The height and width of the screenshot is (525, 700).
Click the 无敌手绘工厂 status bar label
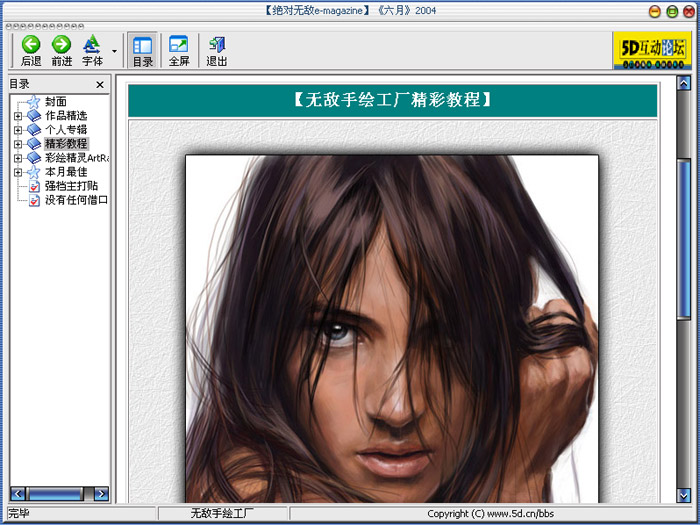coord(222,513)
